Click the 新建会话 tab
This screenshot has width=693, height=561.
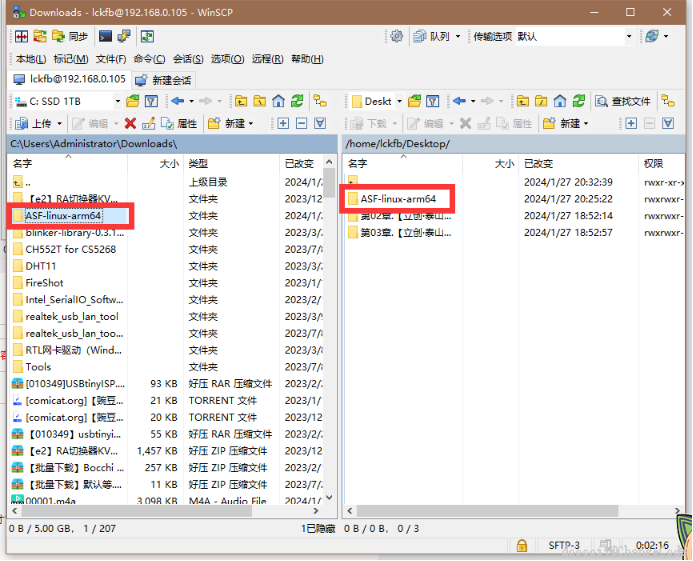tap(164, 80)
